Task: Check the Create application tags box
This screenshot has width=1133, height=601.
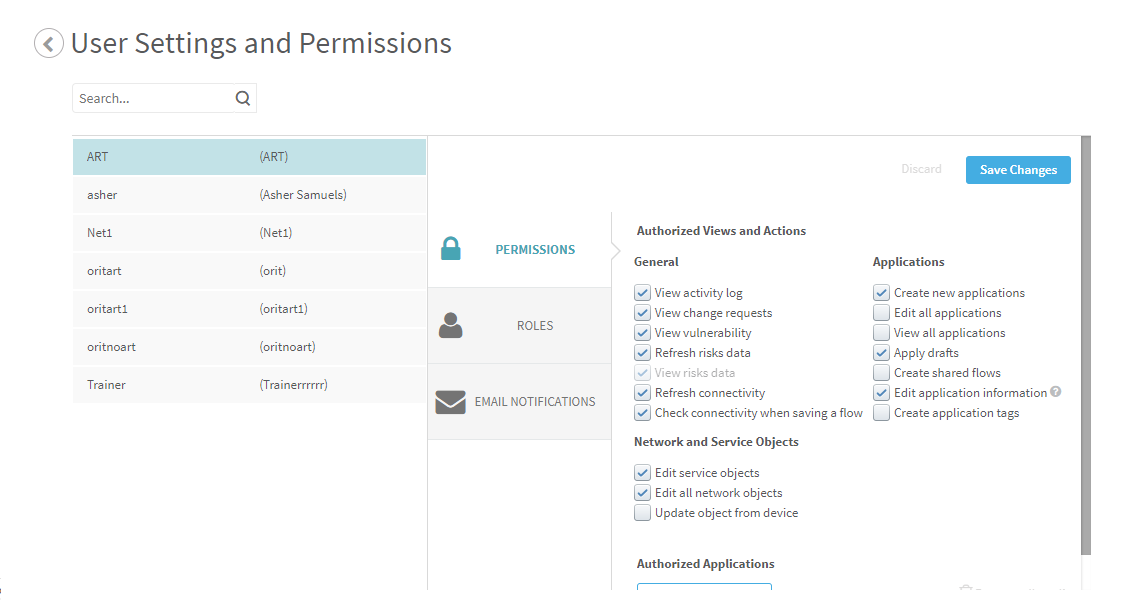Action: [x=881, y=413]
